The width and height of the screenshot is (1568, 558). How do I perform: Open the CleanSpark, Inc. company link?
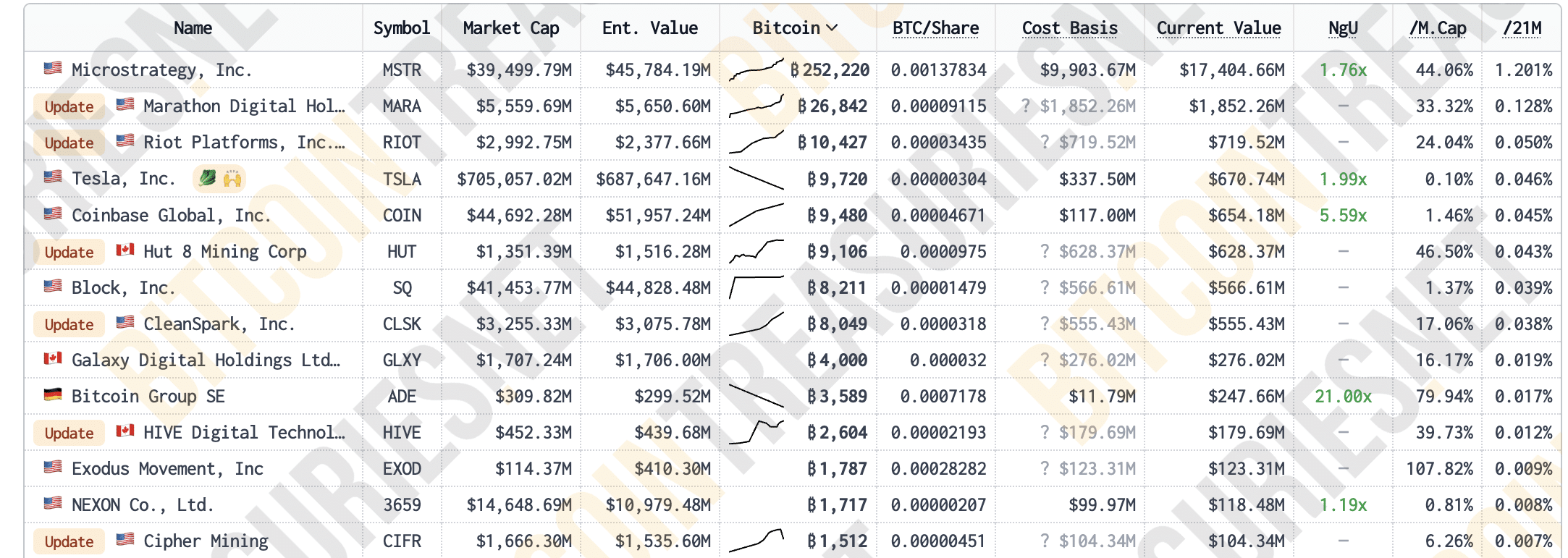220,324
